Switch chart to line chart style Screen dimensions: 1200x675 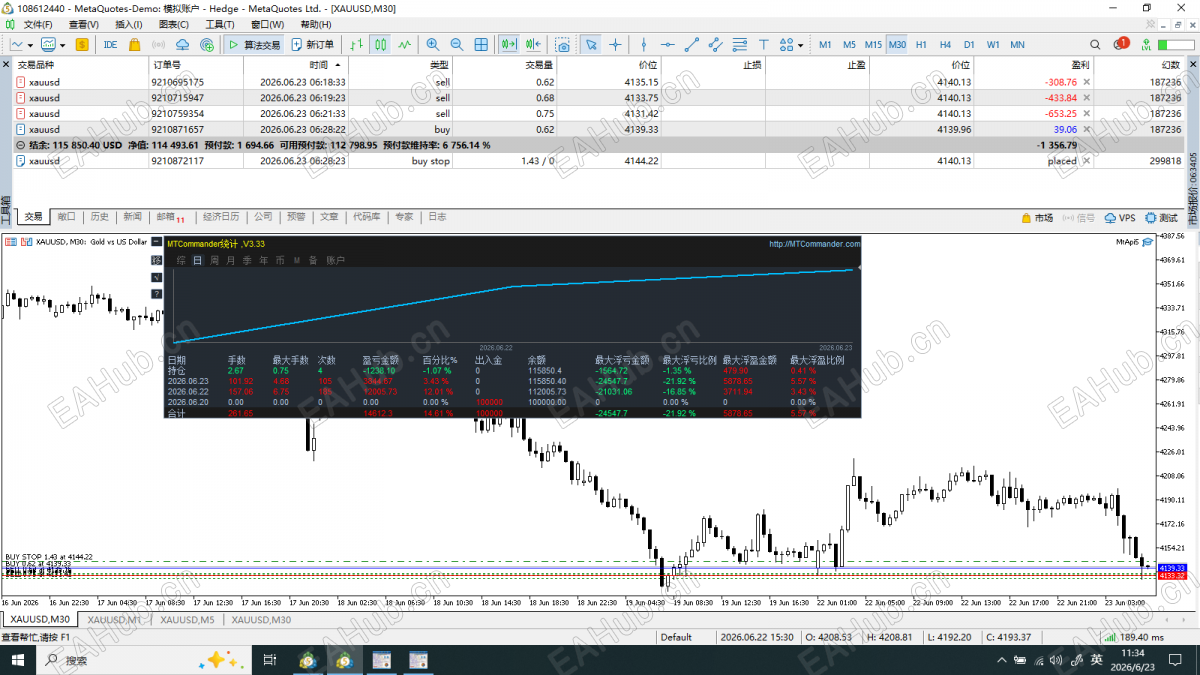[404, 44]
